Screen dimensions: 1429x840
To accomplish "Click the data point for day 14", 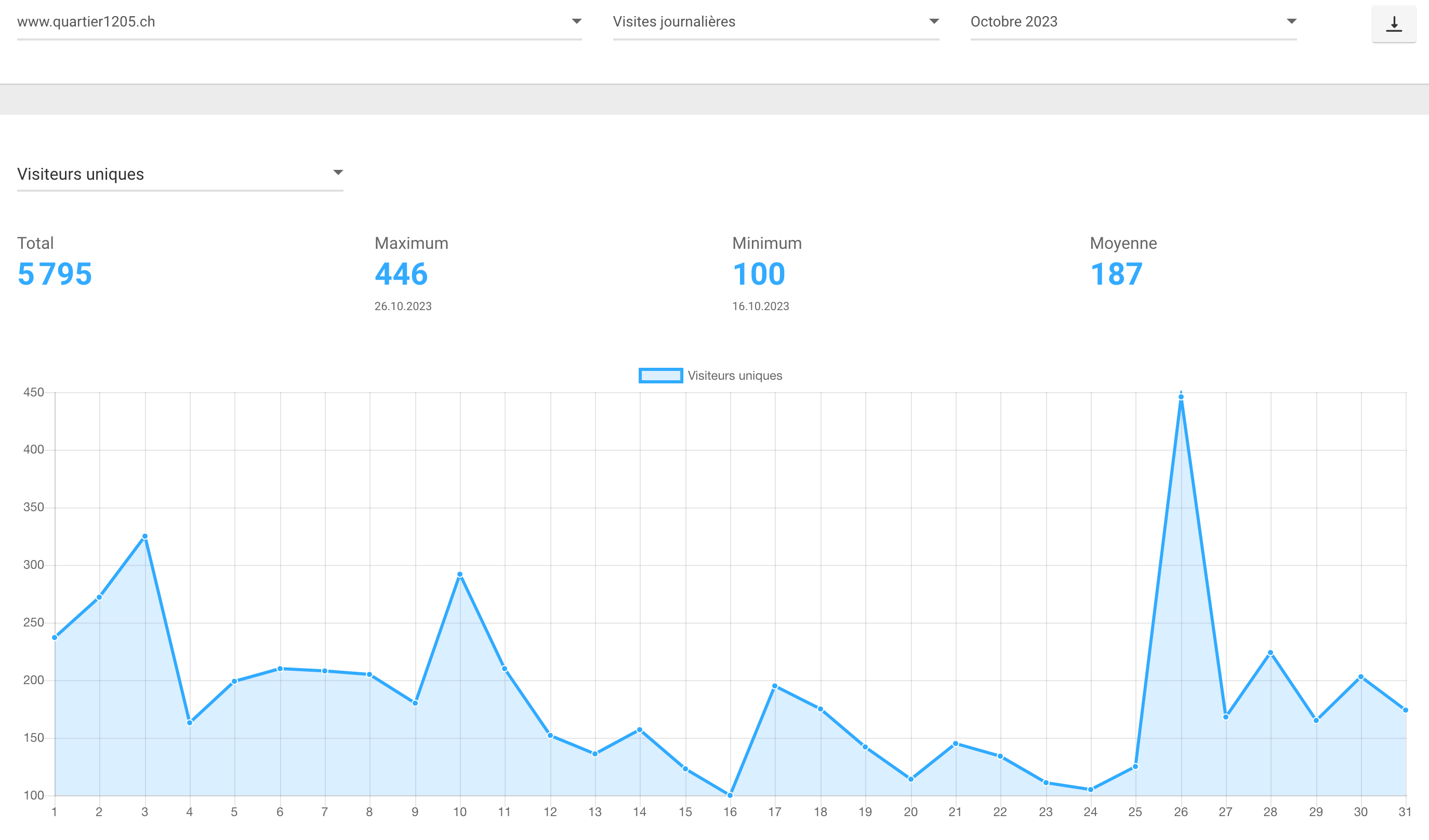I will pyautogui.click(x=640, y=729).
